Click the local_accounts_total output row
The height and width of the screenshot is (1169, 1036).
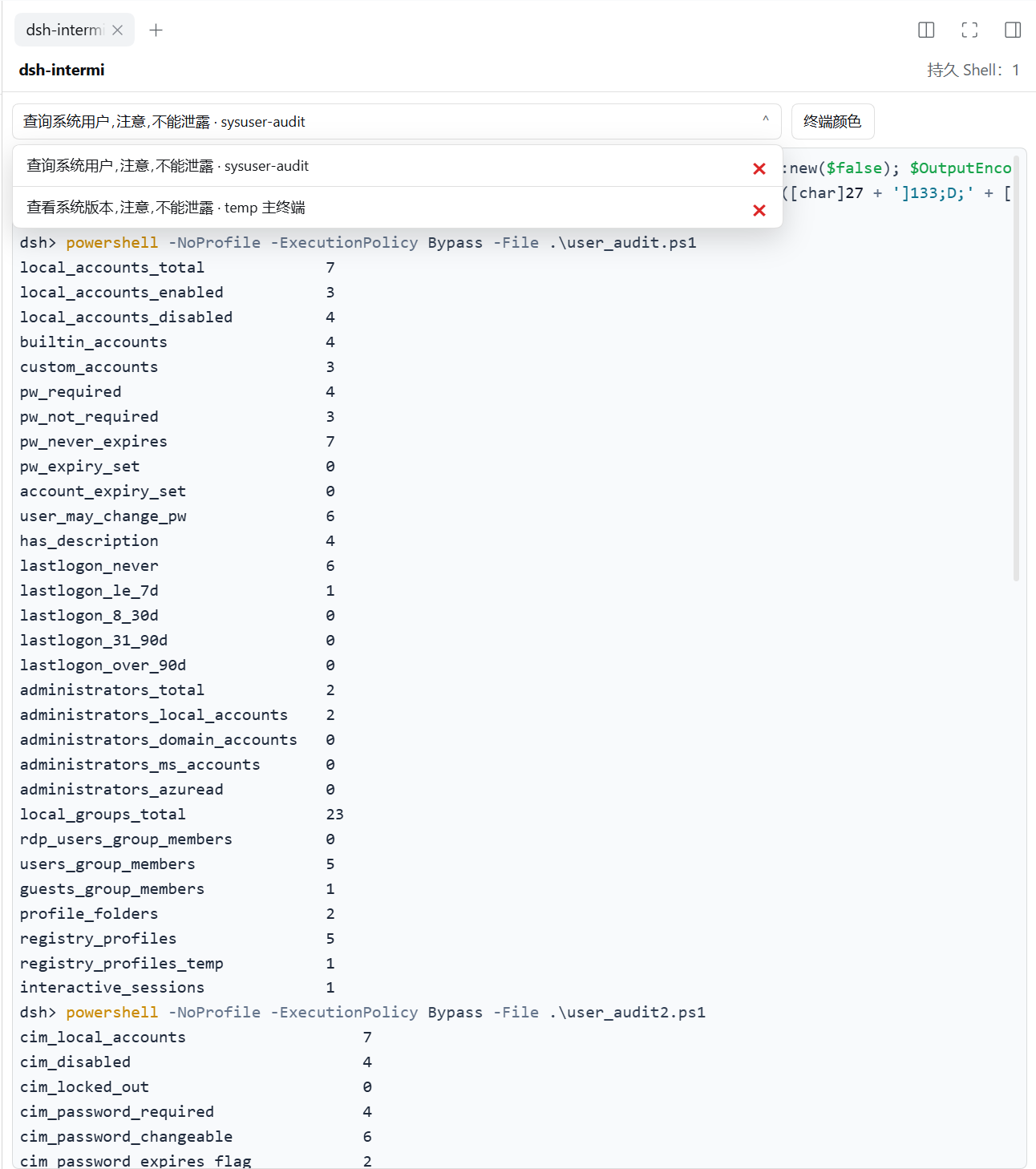177,267
